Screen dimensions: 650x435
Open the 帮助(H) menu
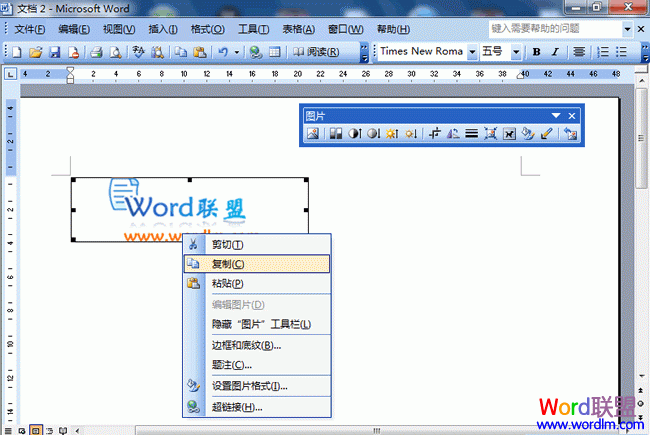click(393, 29)
